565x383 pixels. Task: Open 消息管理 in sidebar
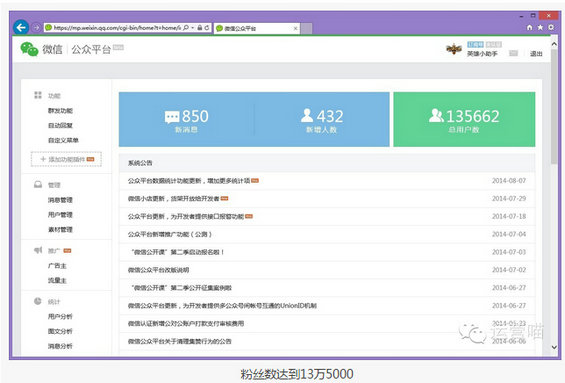click(x=61, y=200)
